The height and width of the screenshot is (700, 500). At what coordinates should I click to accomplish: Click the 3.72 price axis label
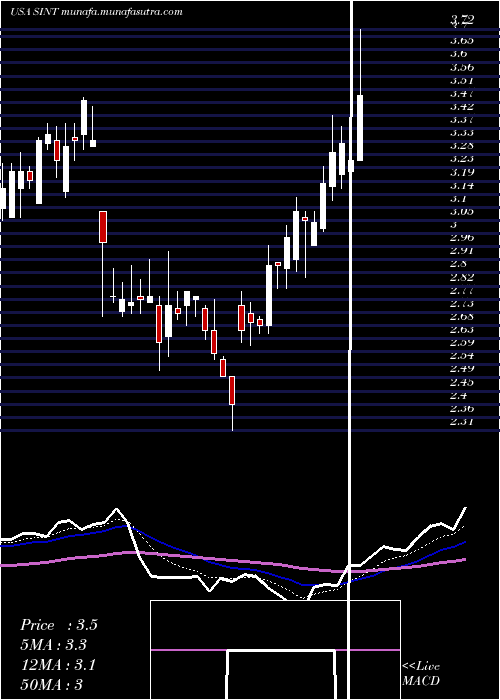[x=462, y=19]
